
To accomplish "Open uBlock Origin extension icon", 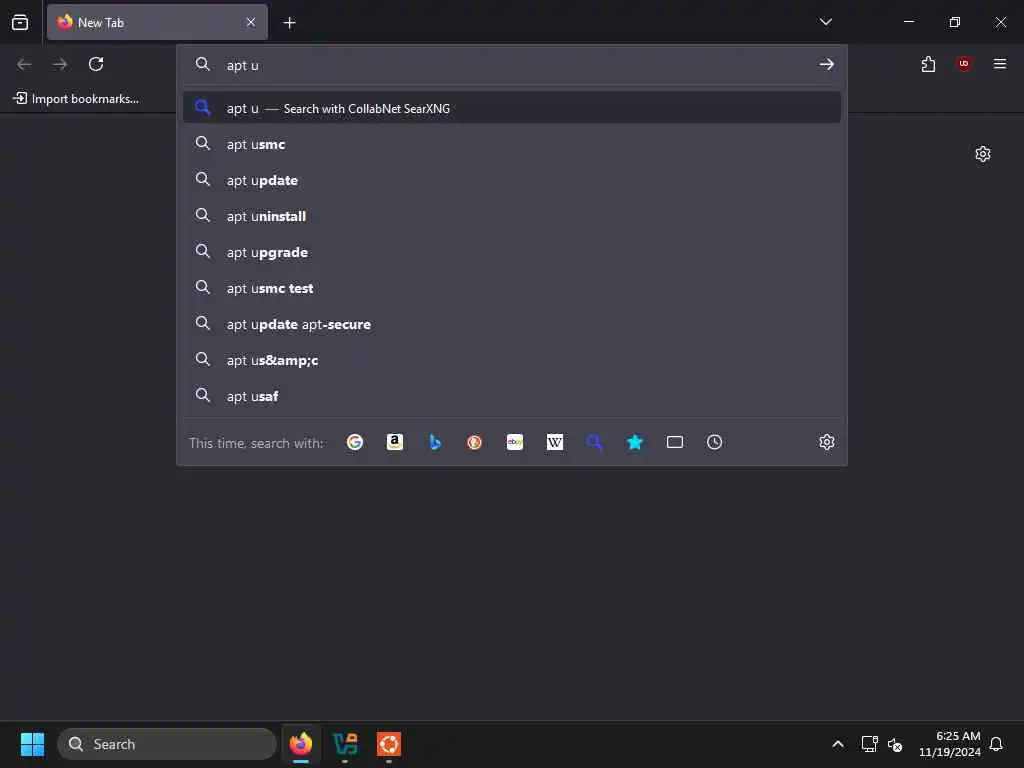I will click(964, 64).
